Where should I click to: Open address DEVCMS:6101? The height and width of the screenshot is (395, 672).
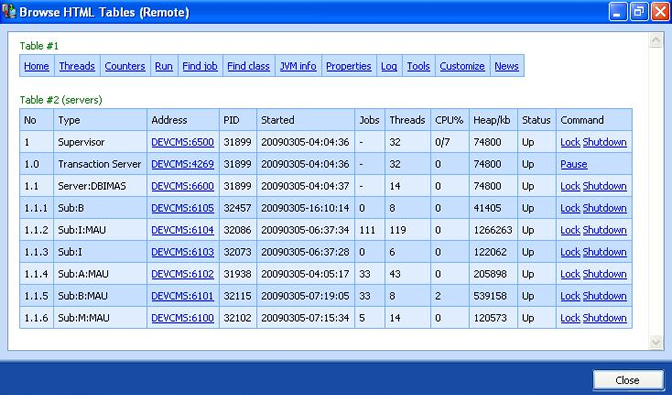pos(183,296)
